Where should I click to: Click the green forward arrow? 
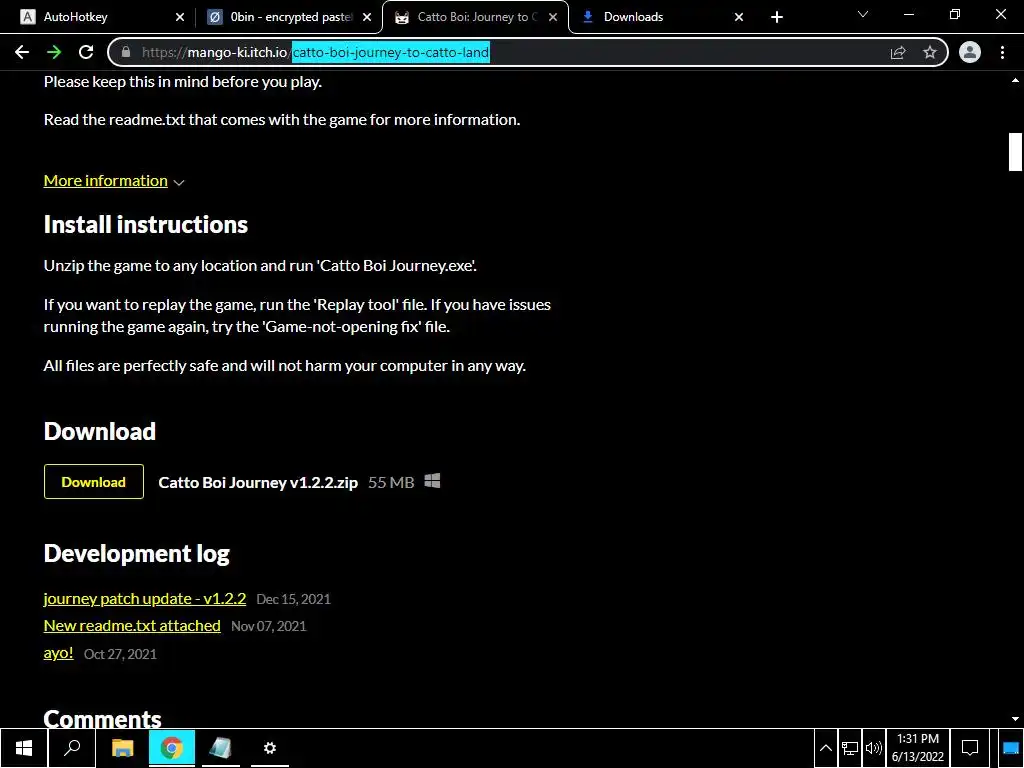[x=54, y=52]
